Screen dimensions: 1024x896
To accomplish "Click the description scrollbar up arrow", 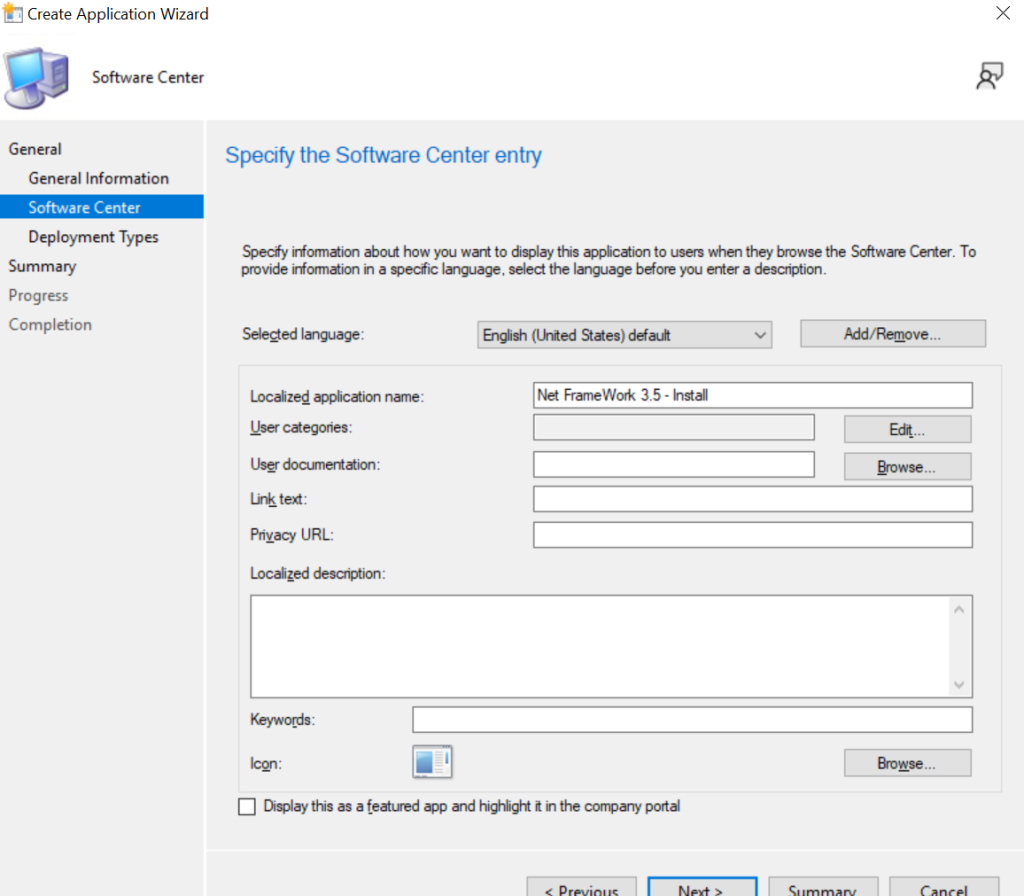I will pyautogui.click(x=959, y=609).
